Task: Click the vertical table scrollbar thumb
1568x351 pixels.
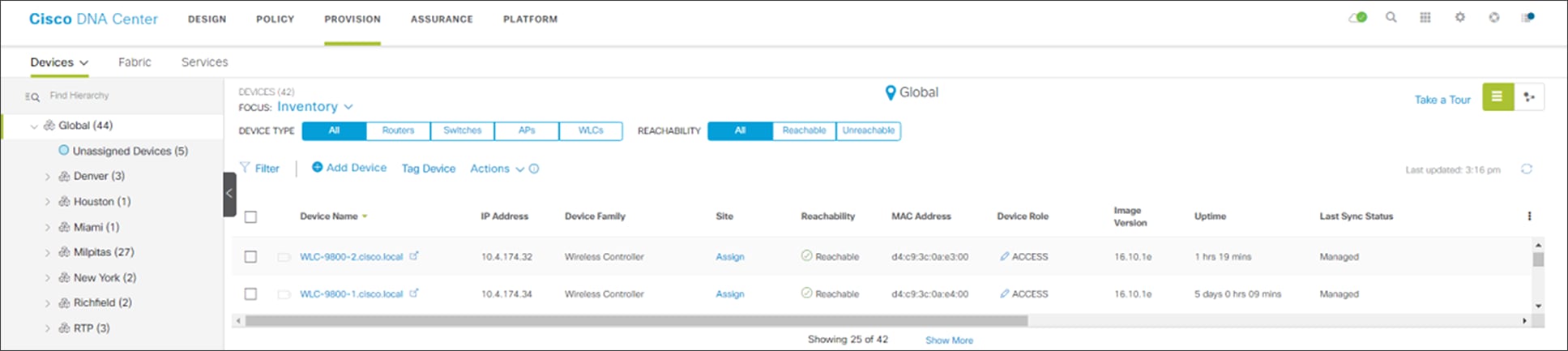Action: click(x=1538, y=259)
